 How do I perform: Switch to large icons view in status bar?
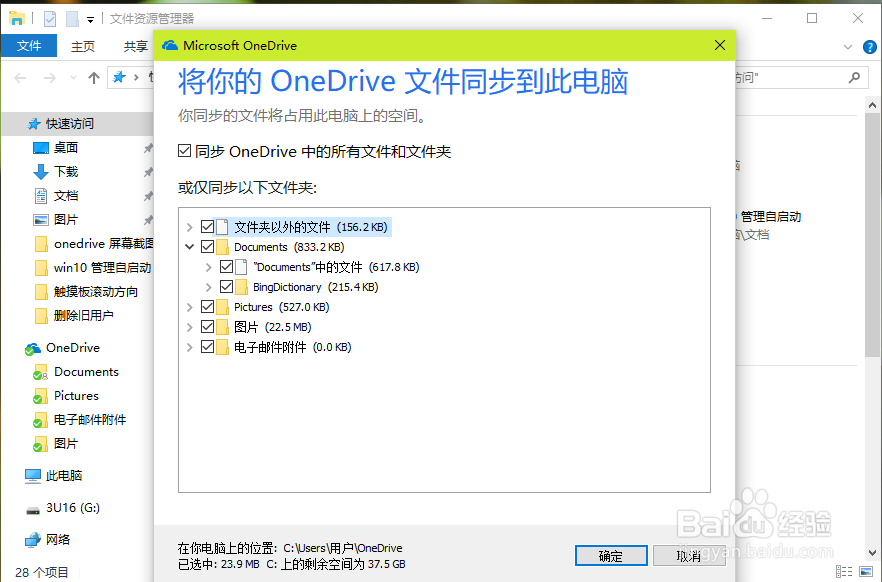coord(866,571)
